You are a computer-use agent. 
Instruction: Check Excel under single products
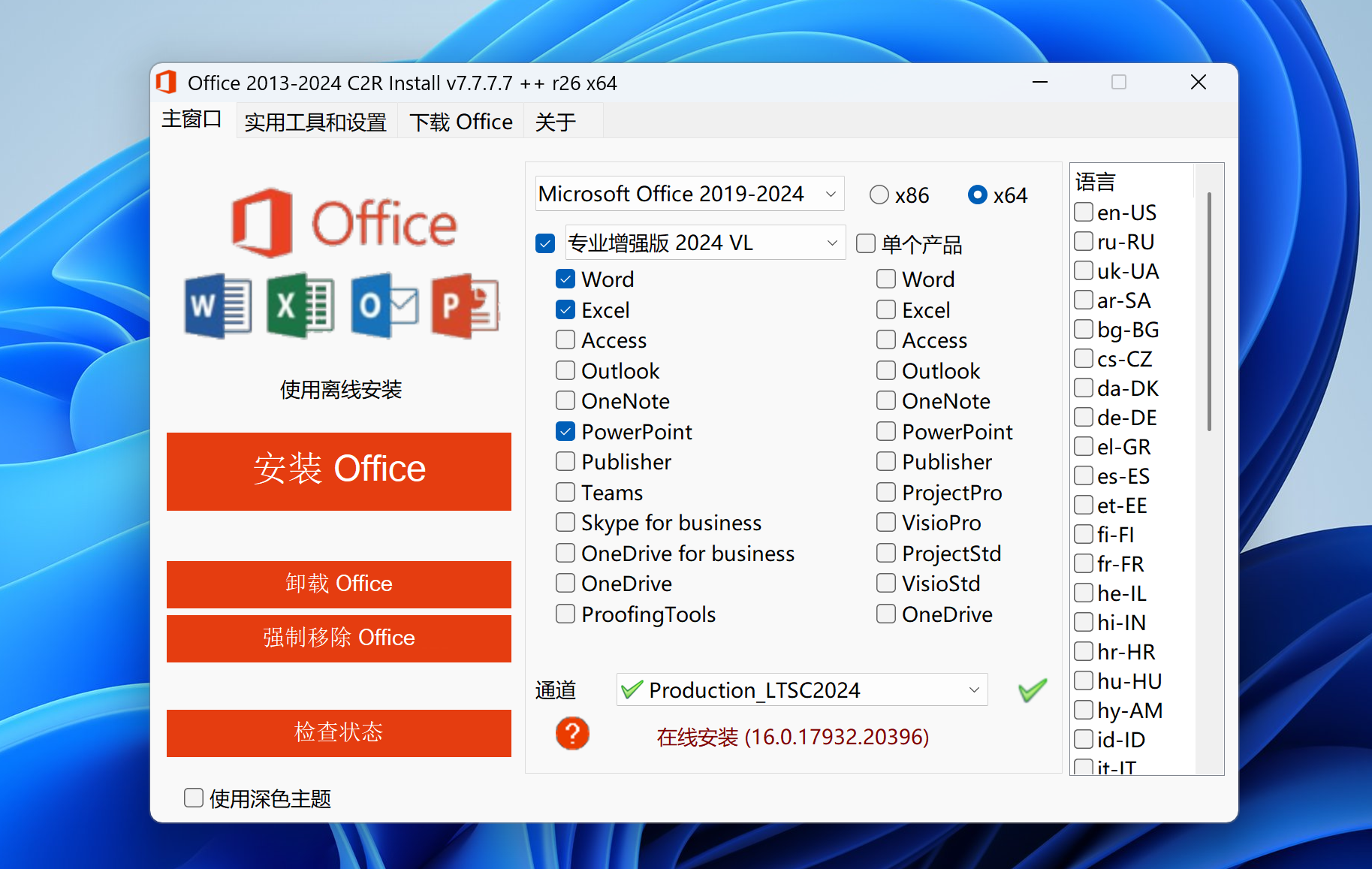pos(886,309)
